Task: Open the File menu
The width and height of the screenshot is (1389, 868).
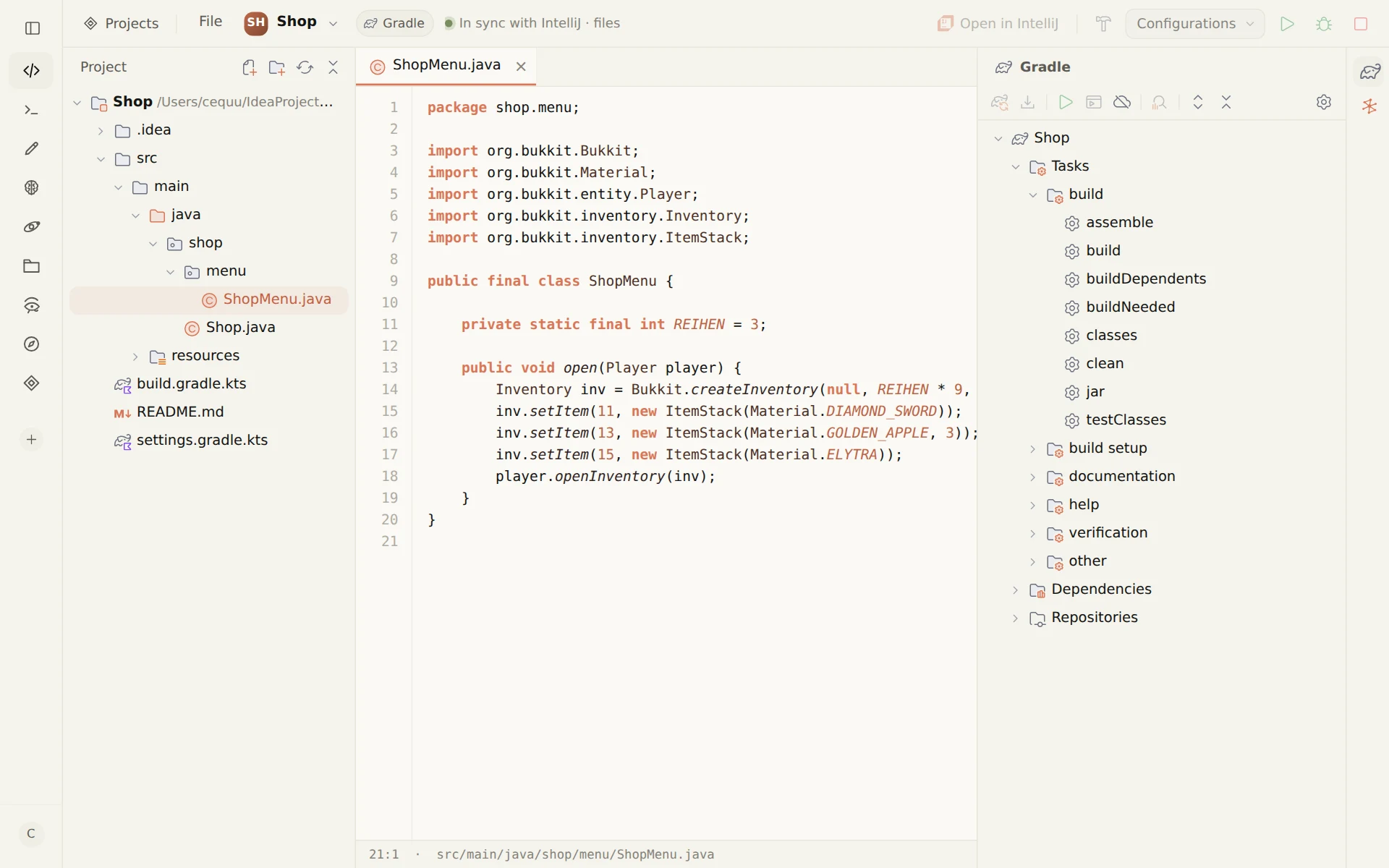Action: (x=211, y=22)
